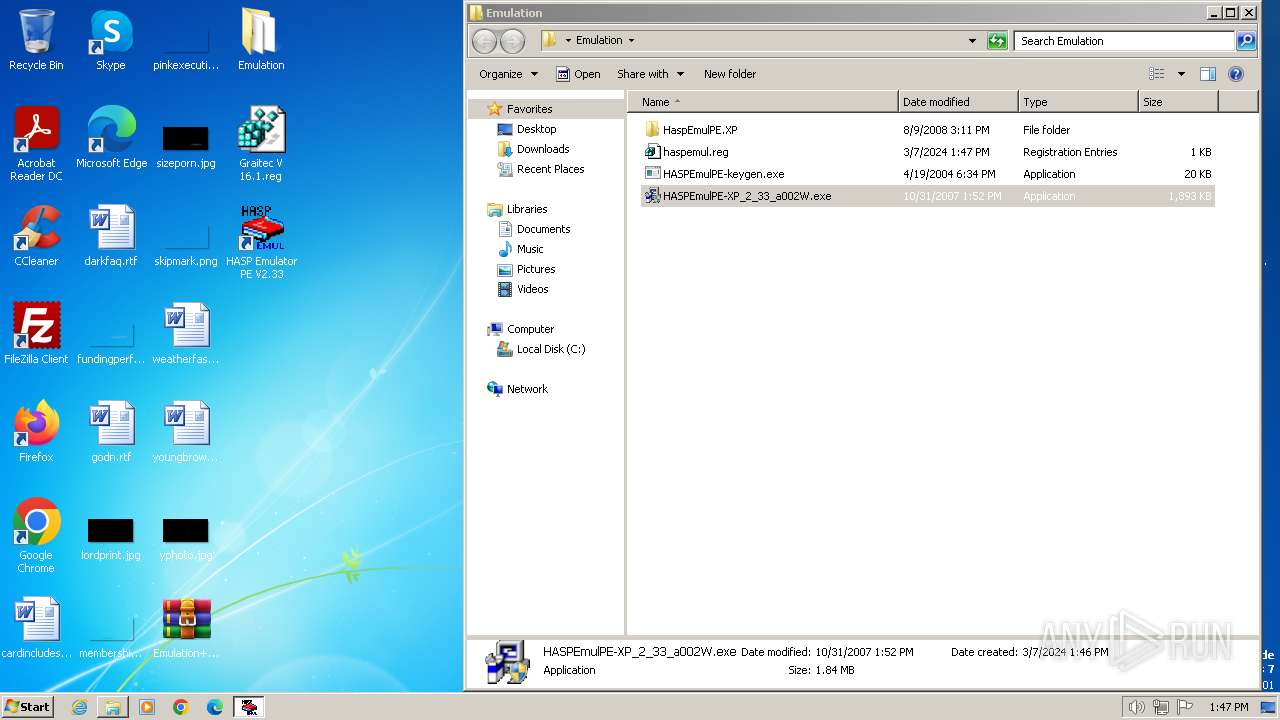Screen dimensions: 1280x720
Task: Click the search magnifier button
Action: pyautogui.click(x=1246, y=41)
